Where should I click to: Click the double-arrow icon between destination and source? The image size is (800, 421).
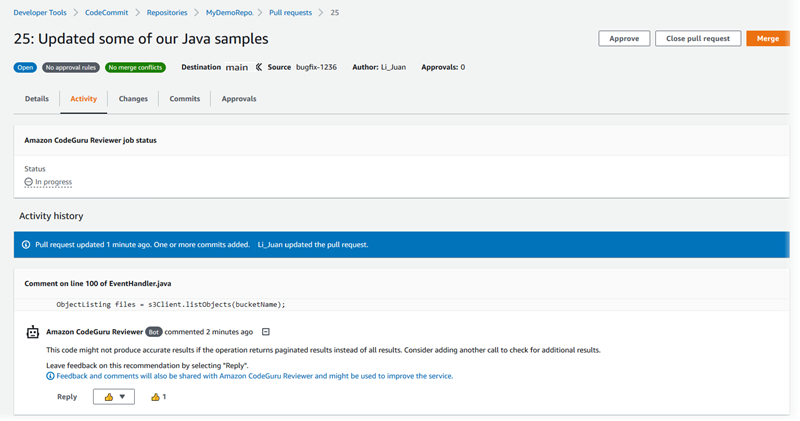click(259, 67)
